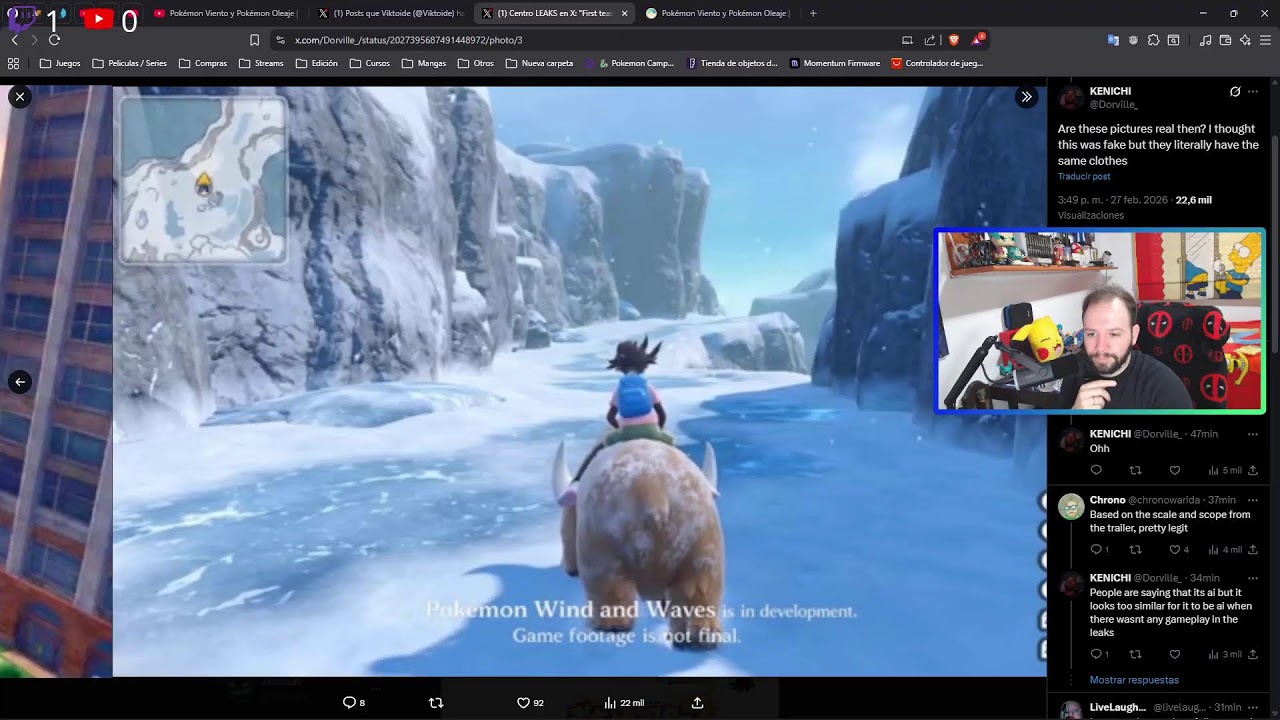Open the 'Mangas' bookmarks folder
This screenshot has height=720, width=1280.
[x=423, y=63]
